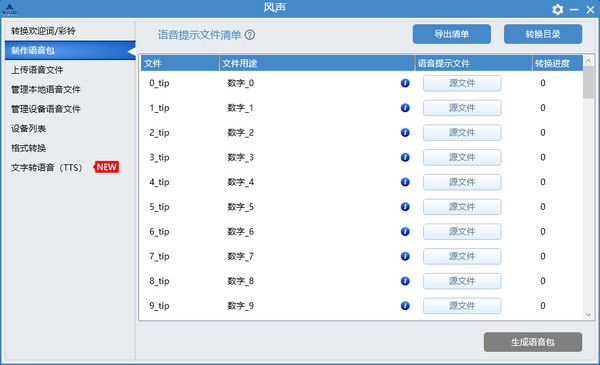Click the NEW badge beside 文字转语音
600x365 pixels.
pyautogui.click(x=106, y=167)
